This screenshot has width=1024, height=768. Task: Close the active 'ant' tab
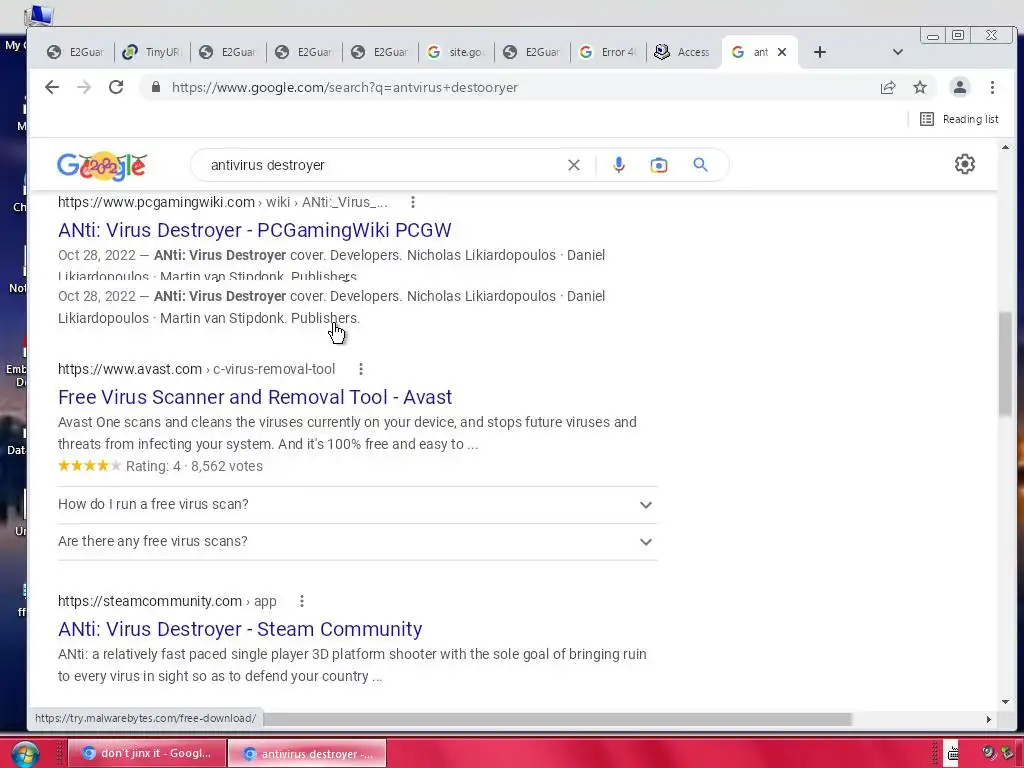[782, 52]
